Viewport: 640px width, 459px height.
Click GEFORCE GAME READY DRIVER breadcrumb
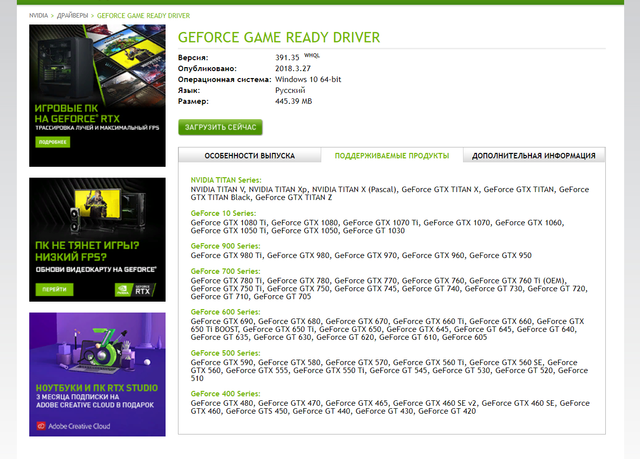pos(143,16)
